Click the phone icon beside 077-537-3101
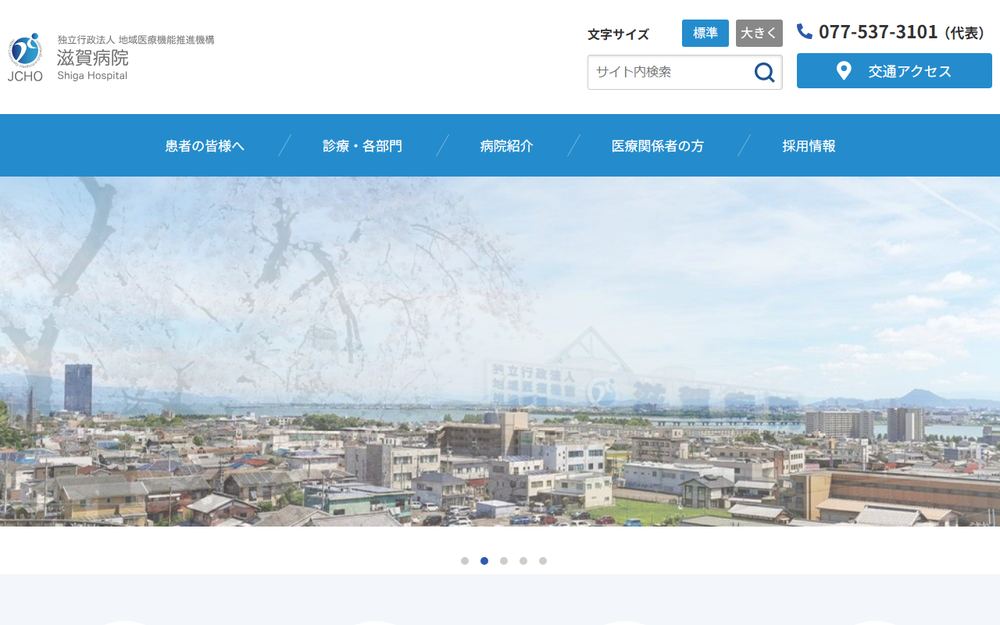 (804, 31)
